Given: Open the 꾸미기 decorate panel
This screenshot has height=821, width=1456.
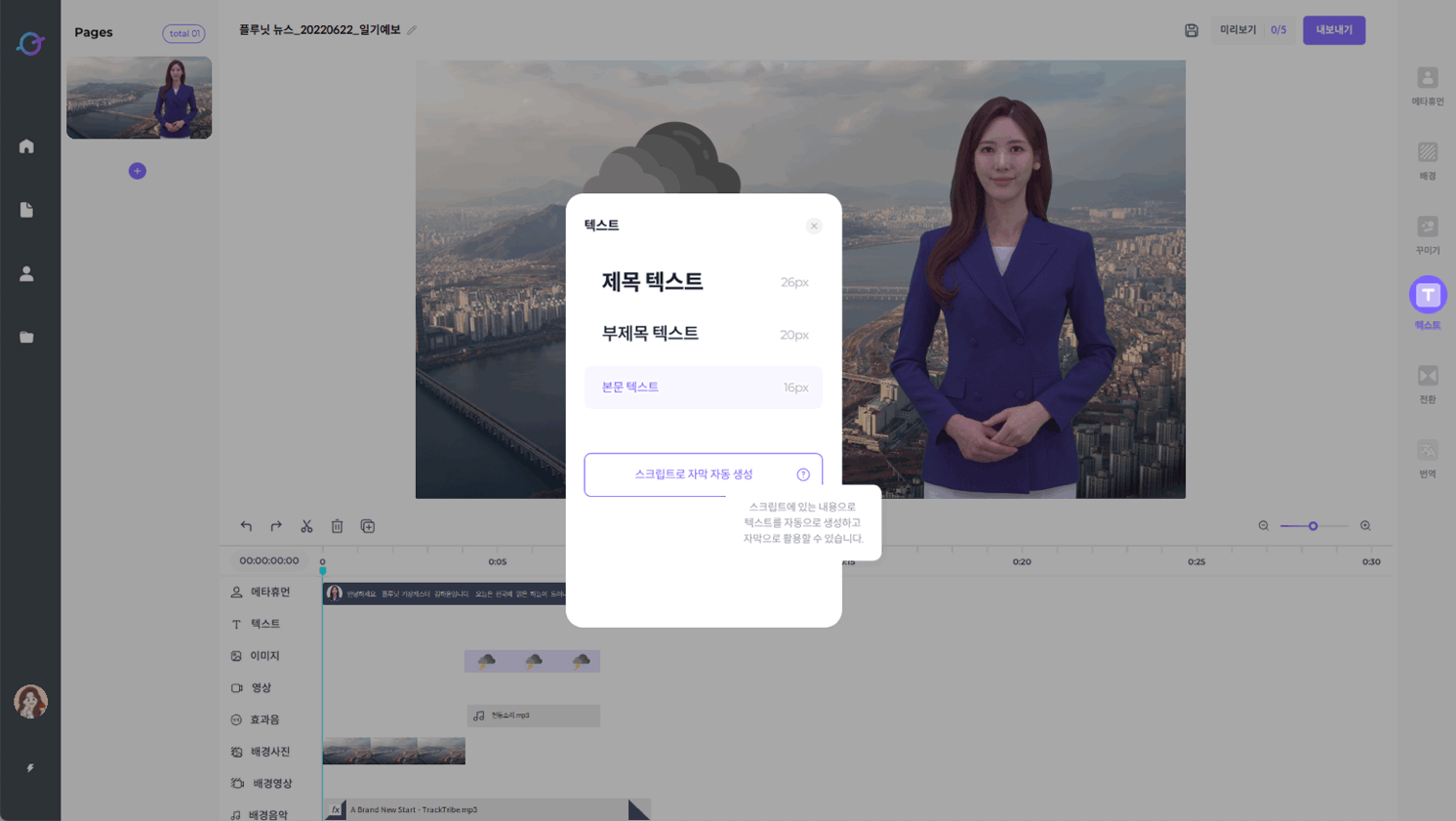Looking at the screenshot, I should point(1427,234).
